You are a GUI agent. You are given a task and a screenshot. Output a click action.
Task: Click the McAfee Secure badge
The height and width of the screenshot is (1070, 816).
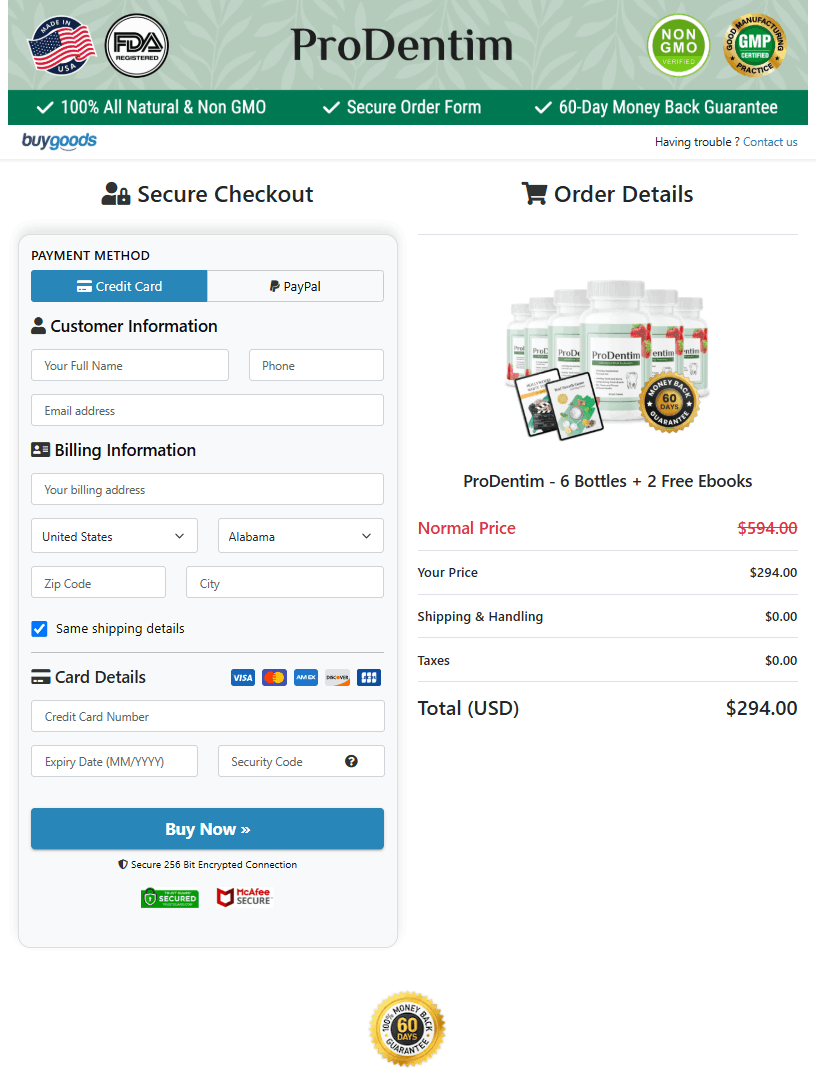244,897
